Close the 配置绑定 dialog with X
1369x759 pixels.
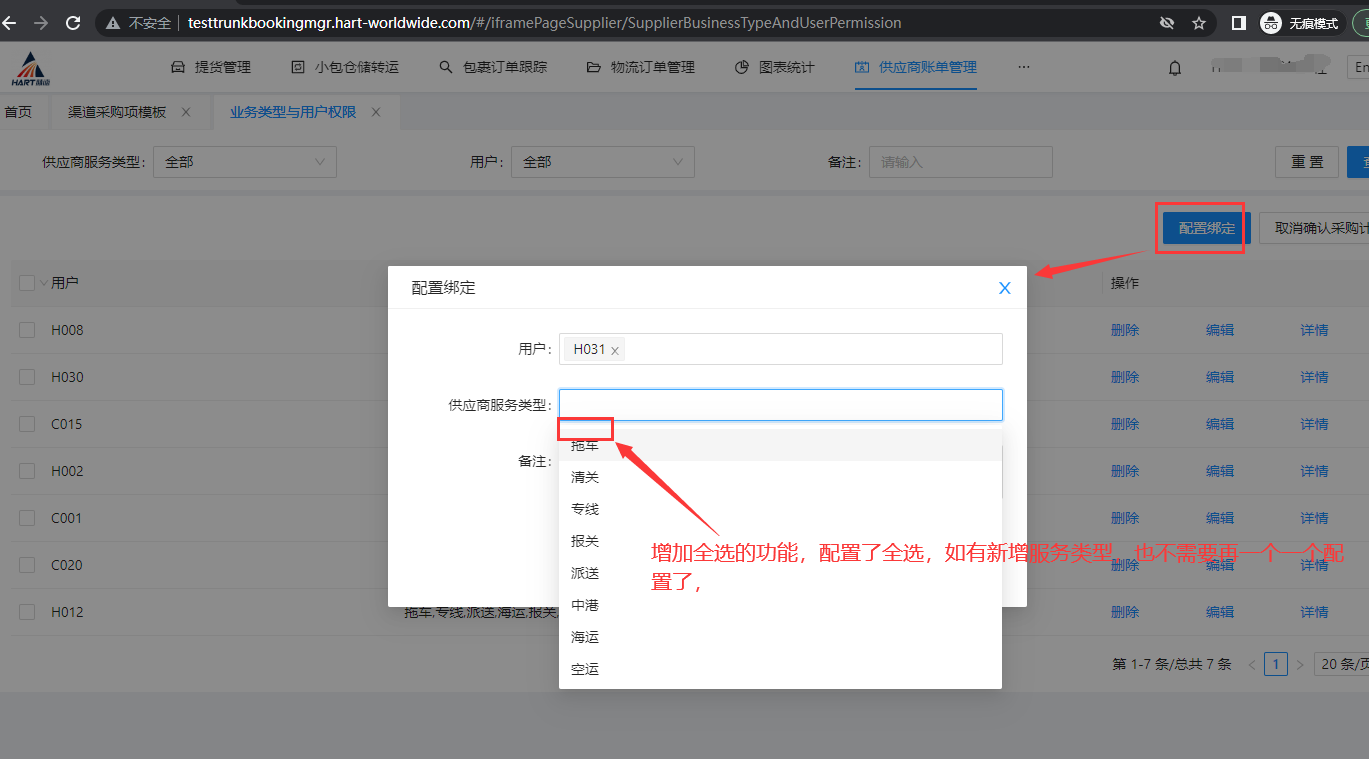point(1005,288)
